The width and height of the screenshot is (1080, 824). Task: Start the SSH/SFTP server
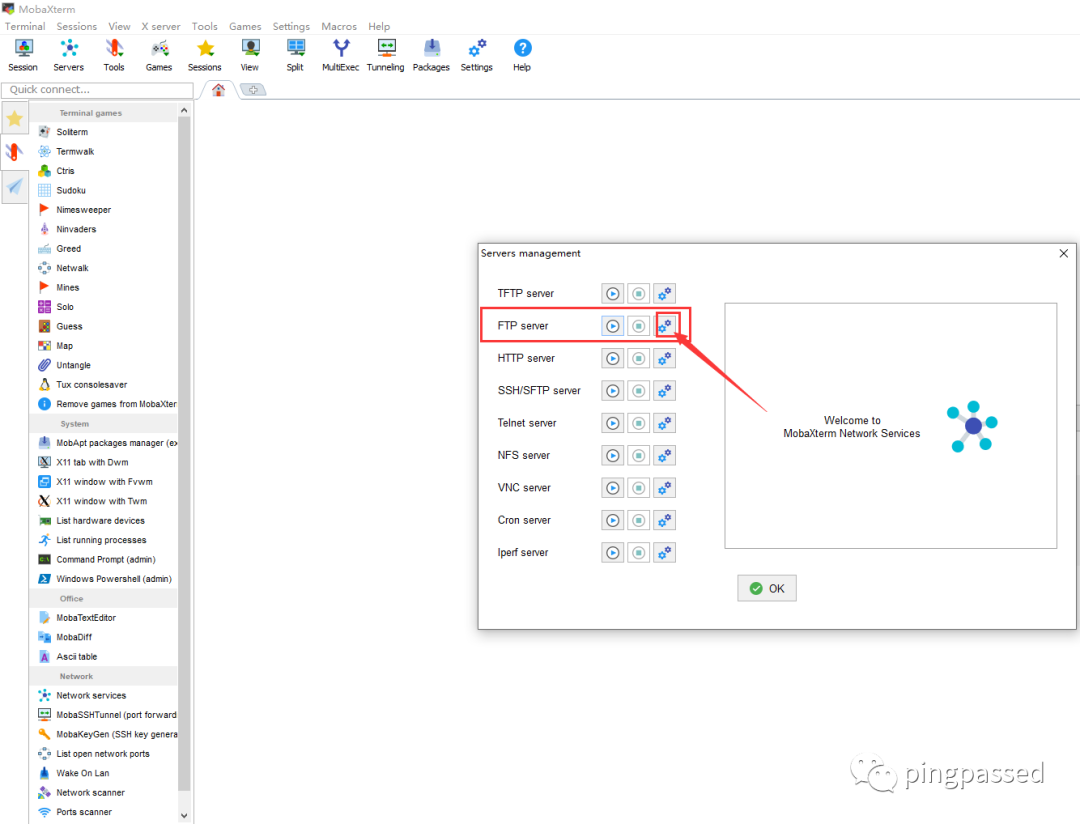612,391
